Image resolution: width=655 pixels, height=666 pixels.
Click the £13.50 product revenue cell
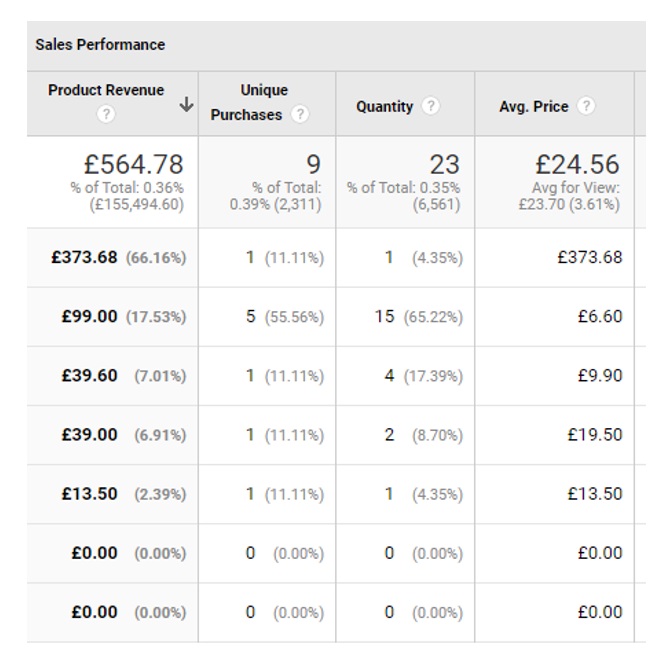point(89,493)
